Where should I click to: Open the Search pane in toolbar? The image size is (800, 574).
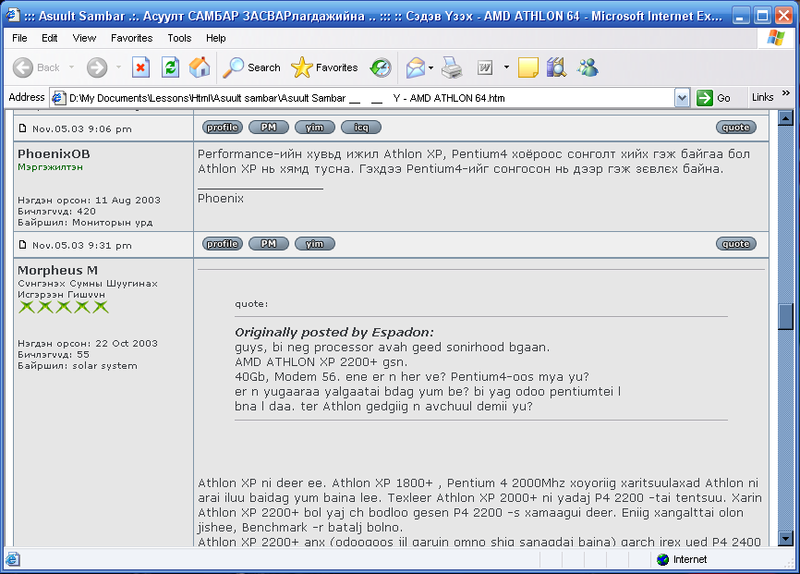pyautogui.click(x=251, y=68)
